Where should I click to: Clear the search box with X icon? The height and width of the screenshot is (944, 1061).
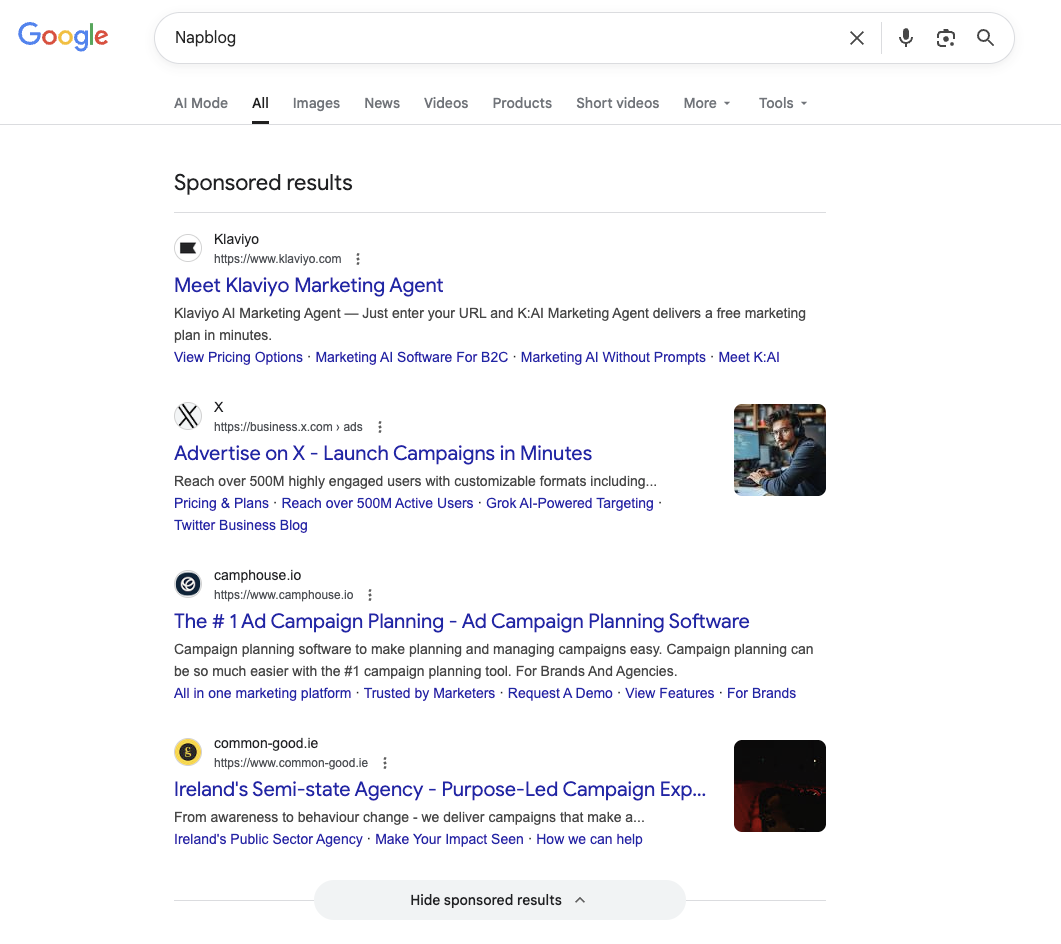tap(857, 38)
